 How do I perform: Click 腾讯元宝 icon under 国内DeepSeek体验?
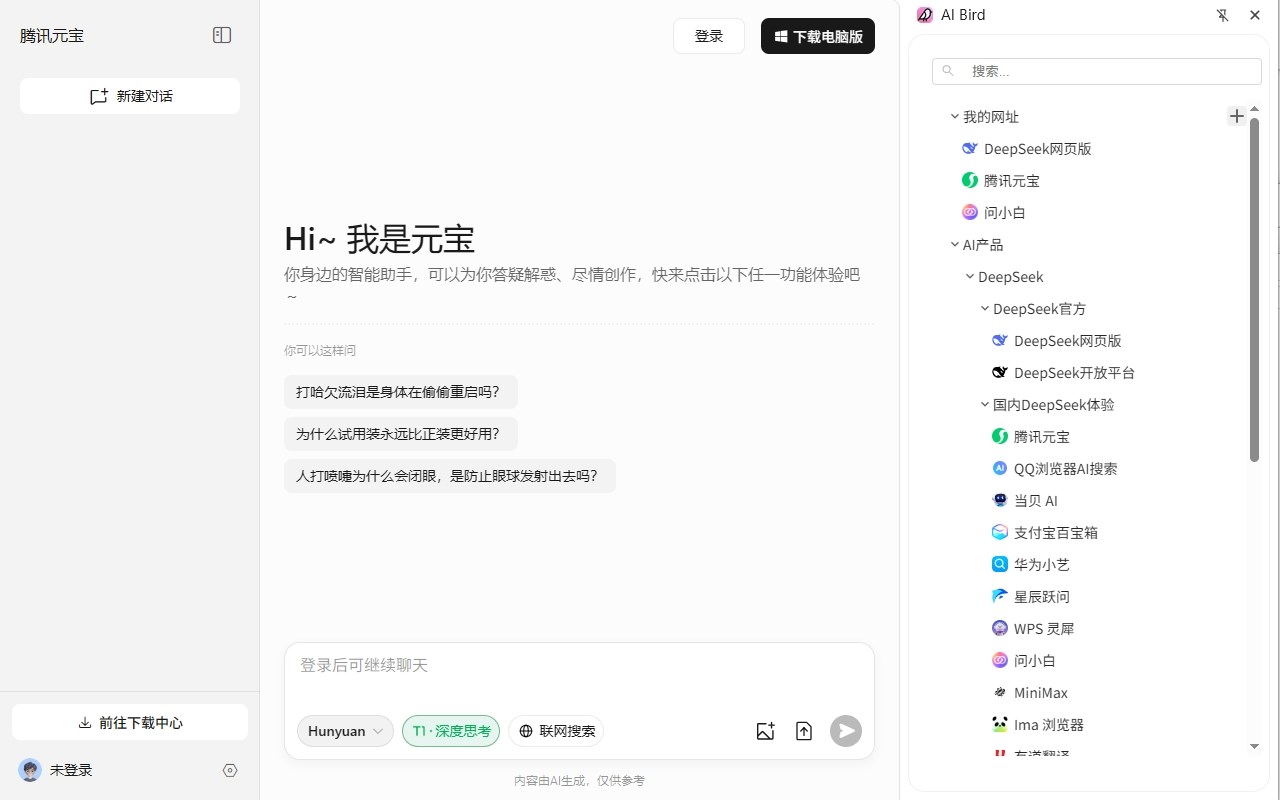999,436
